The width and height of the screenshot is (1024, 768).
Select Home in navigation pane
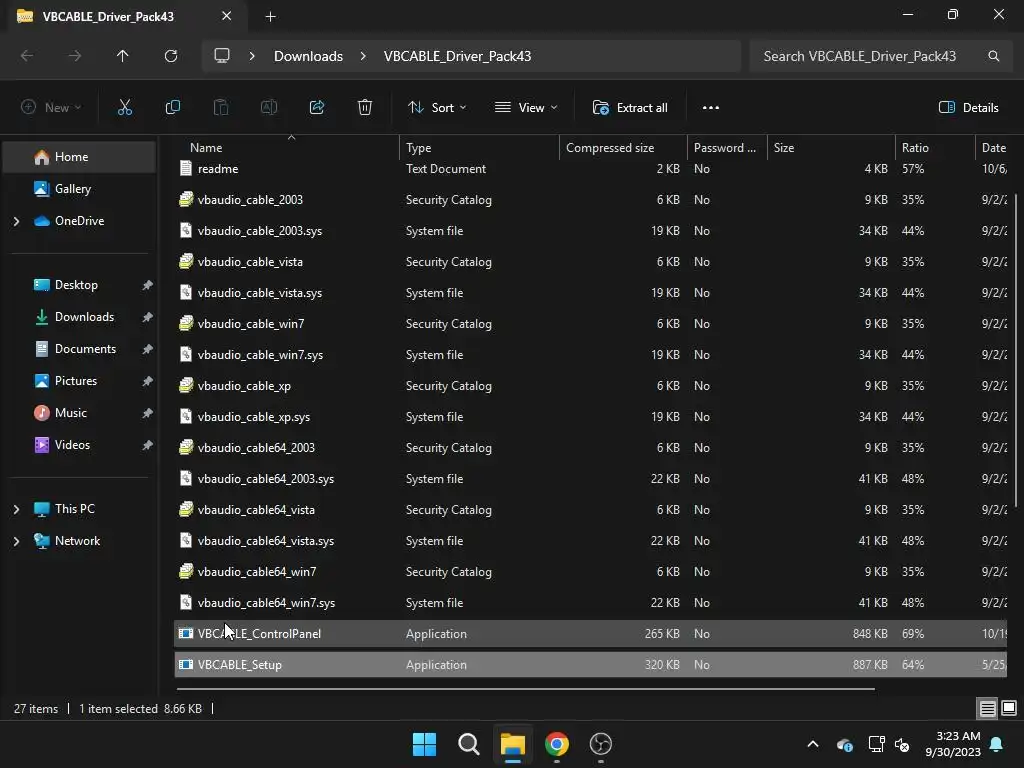click(x=80, y=157)
